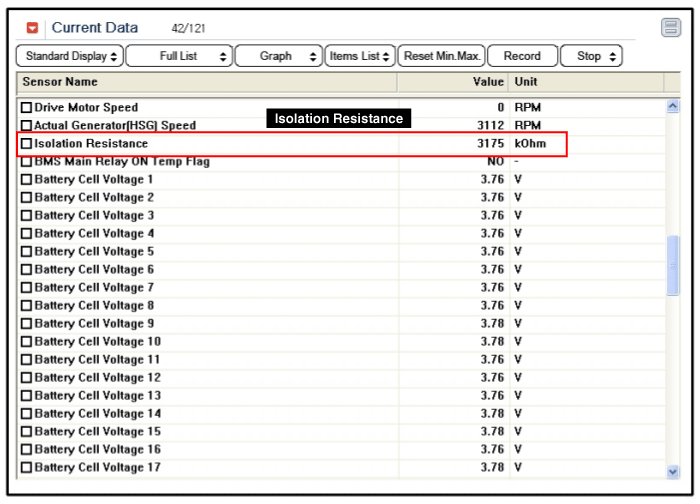This screenshot has height=504, width=700.
Task: Expand the Items List dropdown
Action: (x=360, y=56)
